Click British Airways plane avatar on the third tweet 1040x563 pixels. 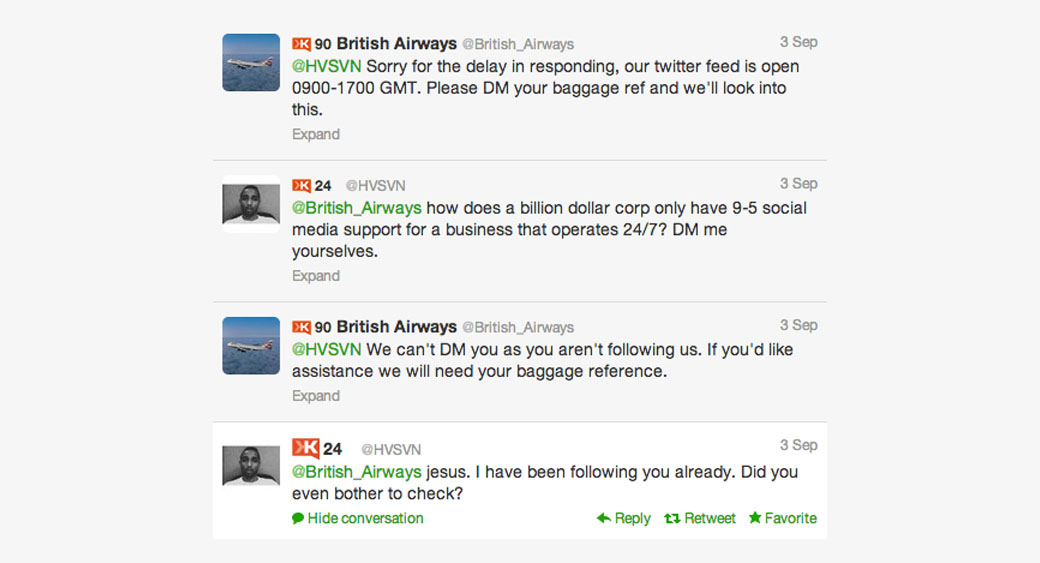pyautogui.click(x=251, y=345)
